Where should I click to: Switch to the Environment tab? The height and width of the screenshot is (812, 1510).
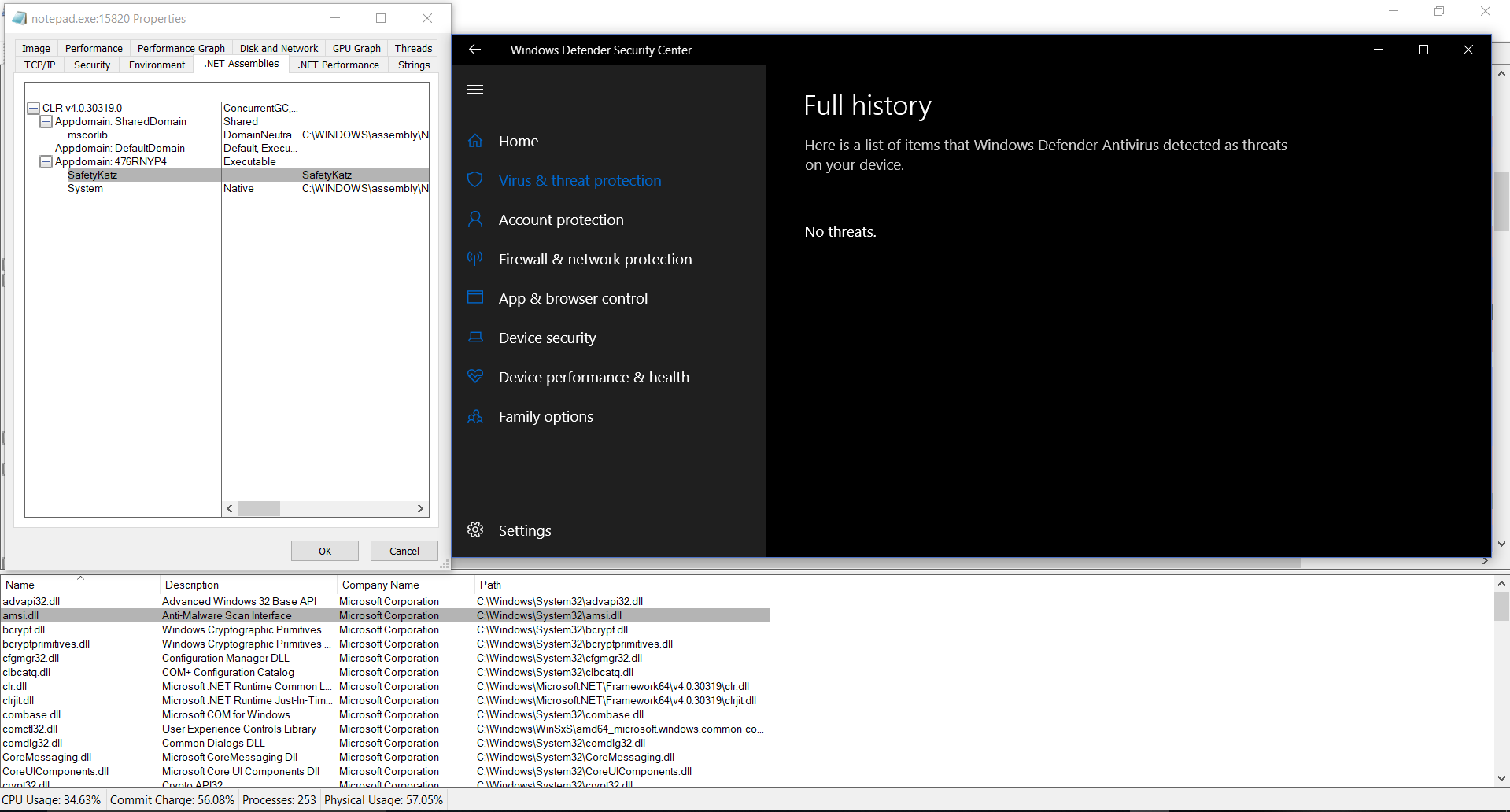157,65
